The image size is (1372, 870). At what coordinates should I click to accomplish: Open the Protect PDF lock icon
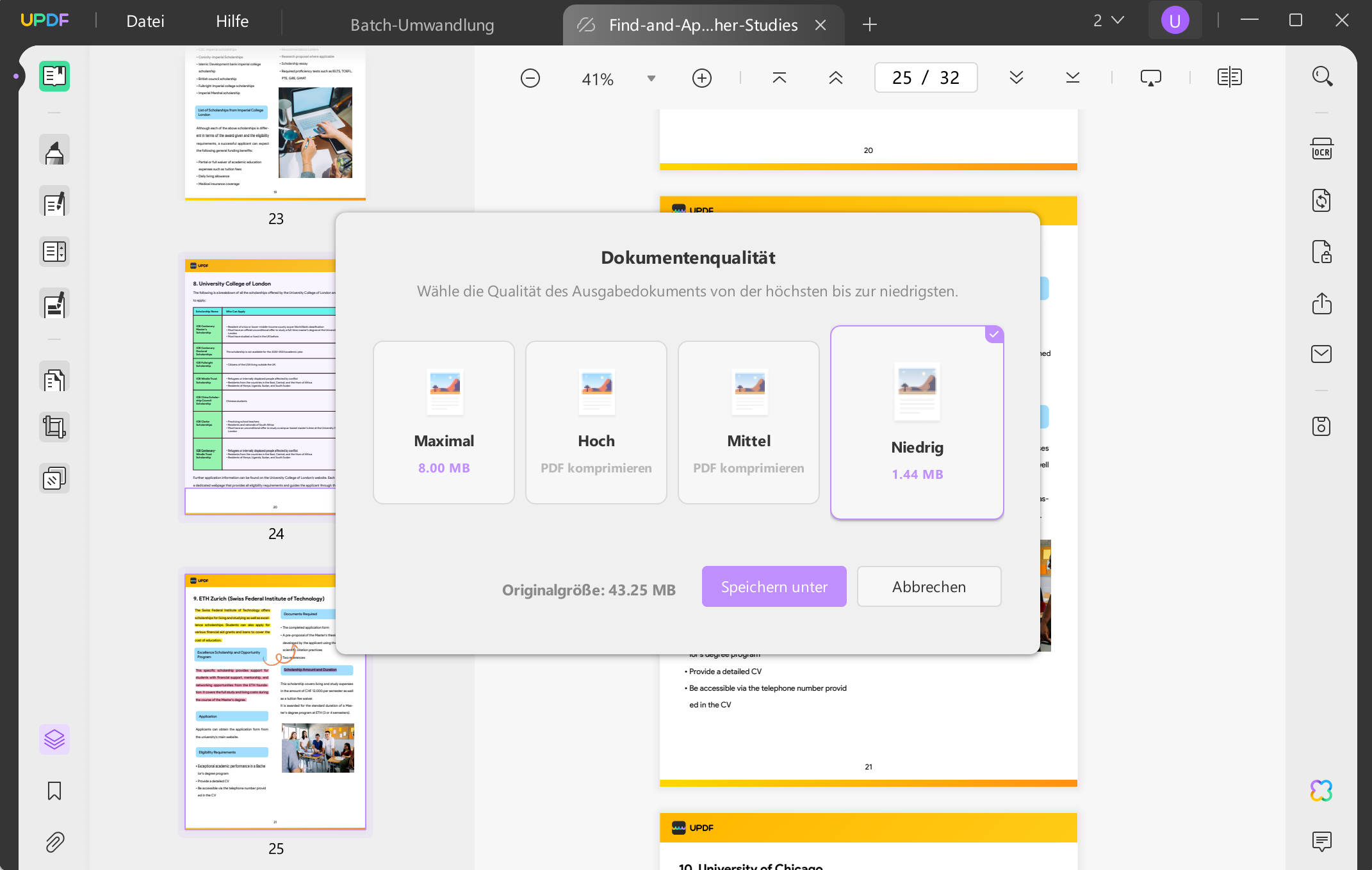[1322, 252]
